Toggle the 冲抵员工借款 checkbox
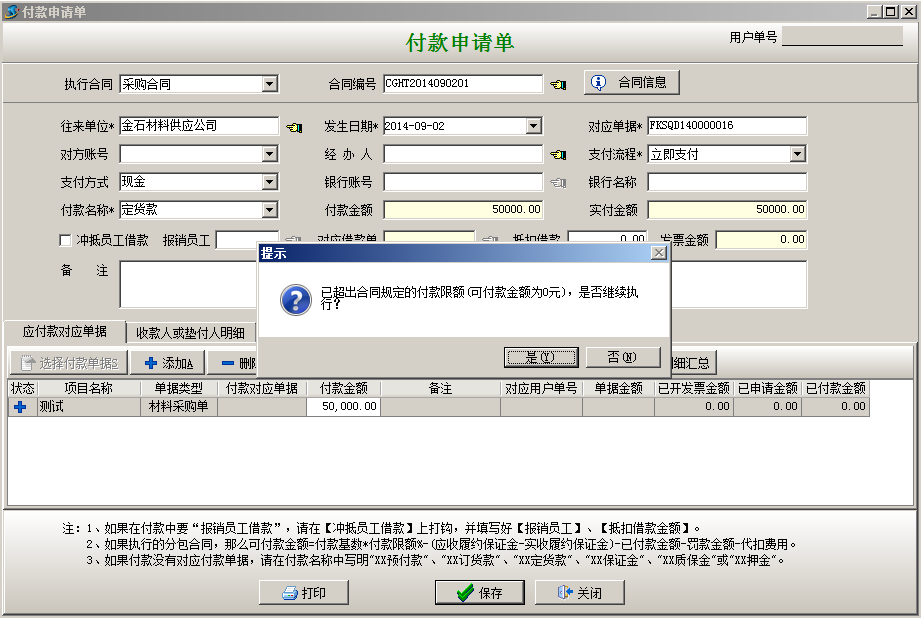The height and width of the screenshot is (618, 921). tap(66, 240)
